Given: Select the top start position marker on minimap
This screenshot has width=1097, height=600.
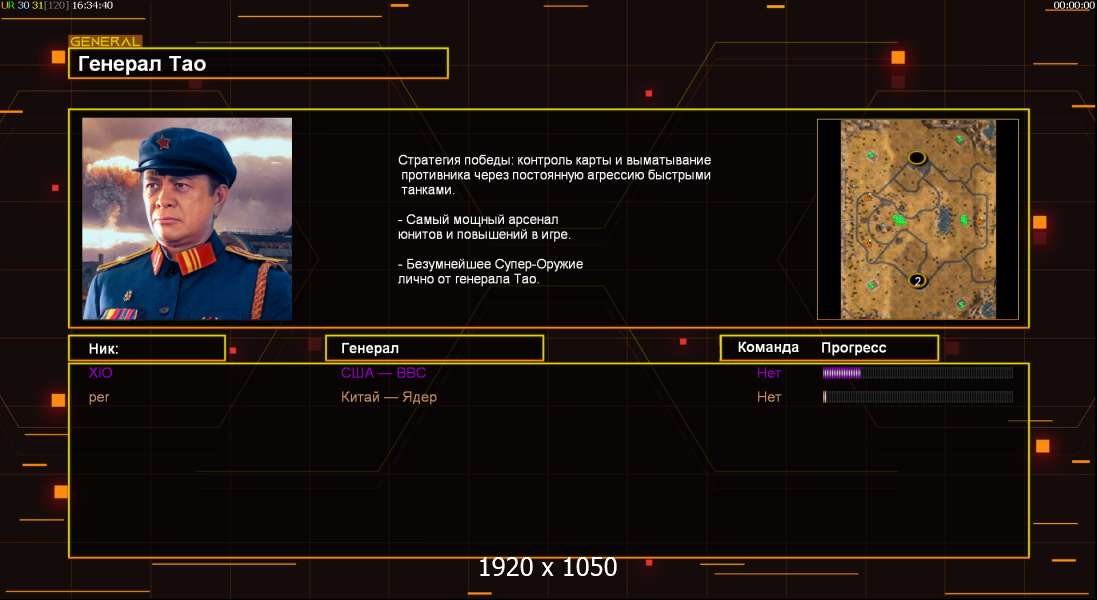Looking at the screenshot, I should 916,158.
